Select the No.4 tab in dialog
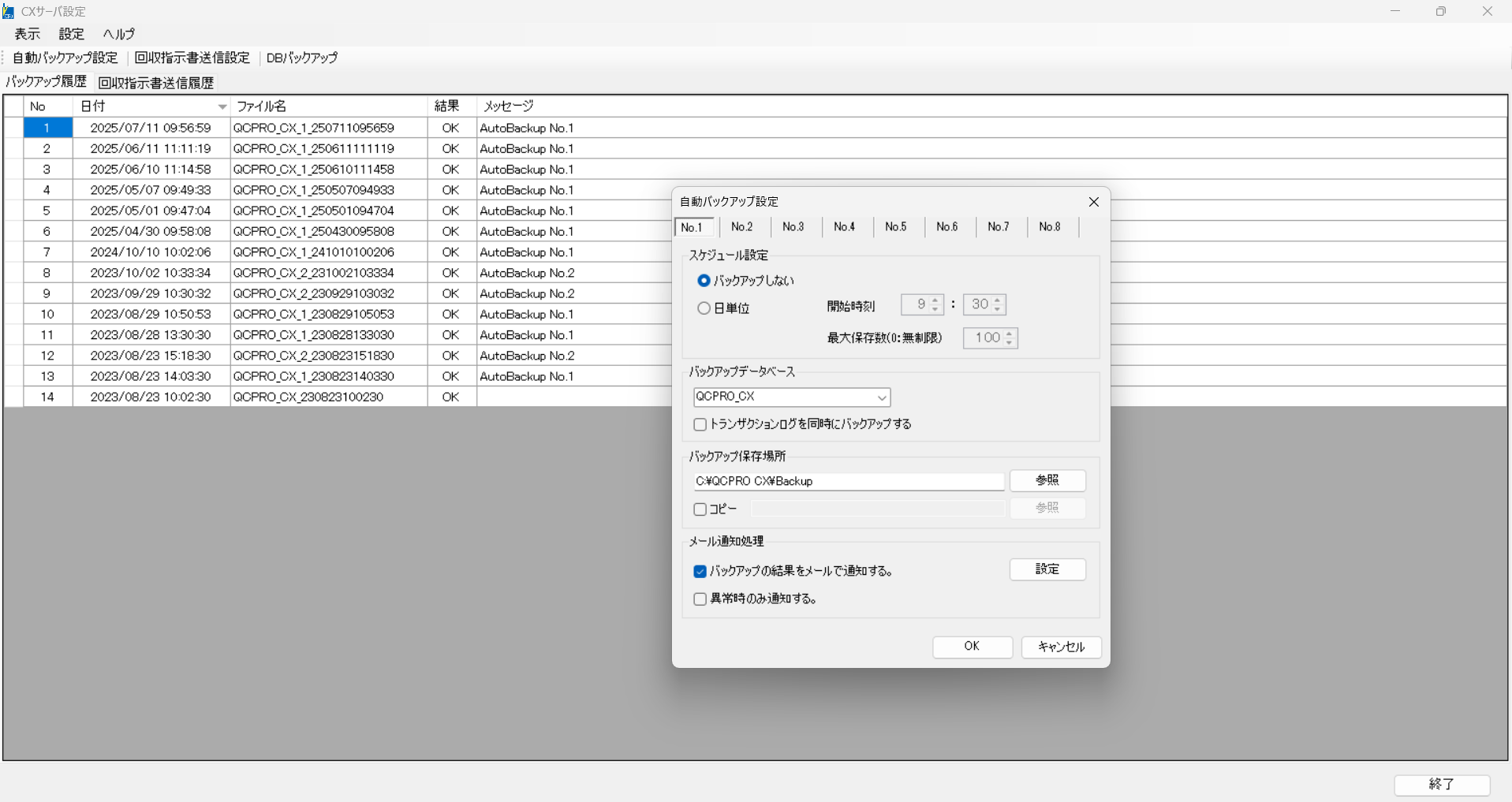The image size is (1512, 802). coord(844,227)
